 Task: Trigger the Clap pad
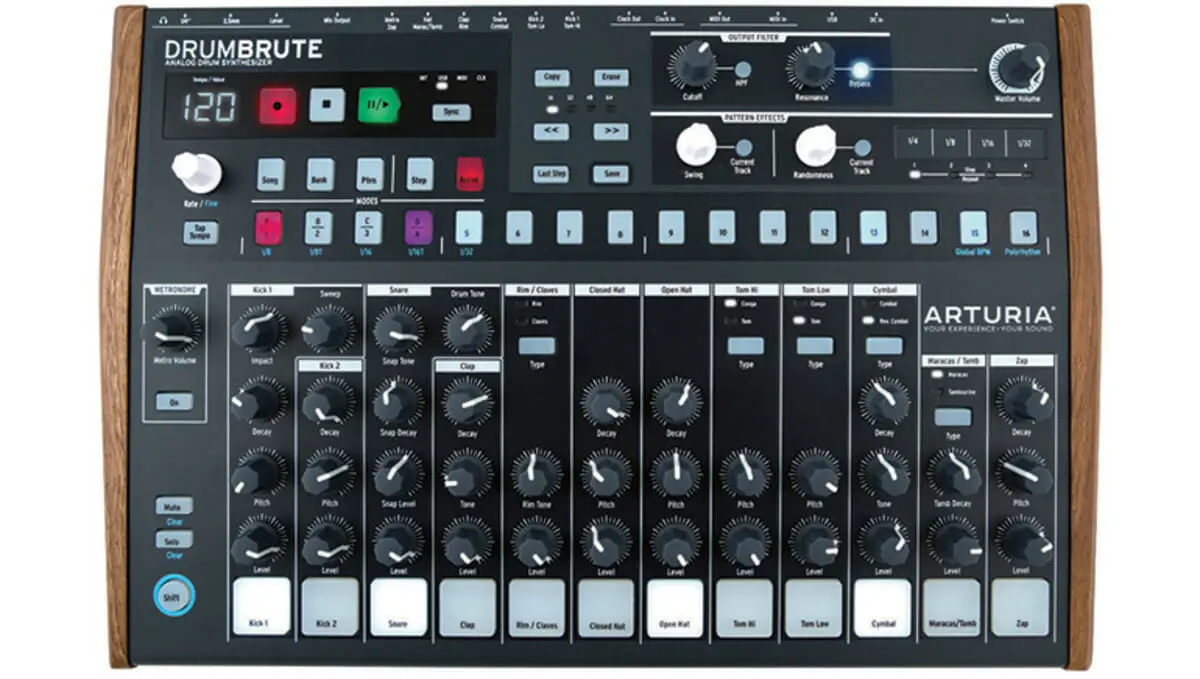pyautogui.click(x=467, y=607)
